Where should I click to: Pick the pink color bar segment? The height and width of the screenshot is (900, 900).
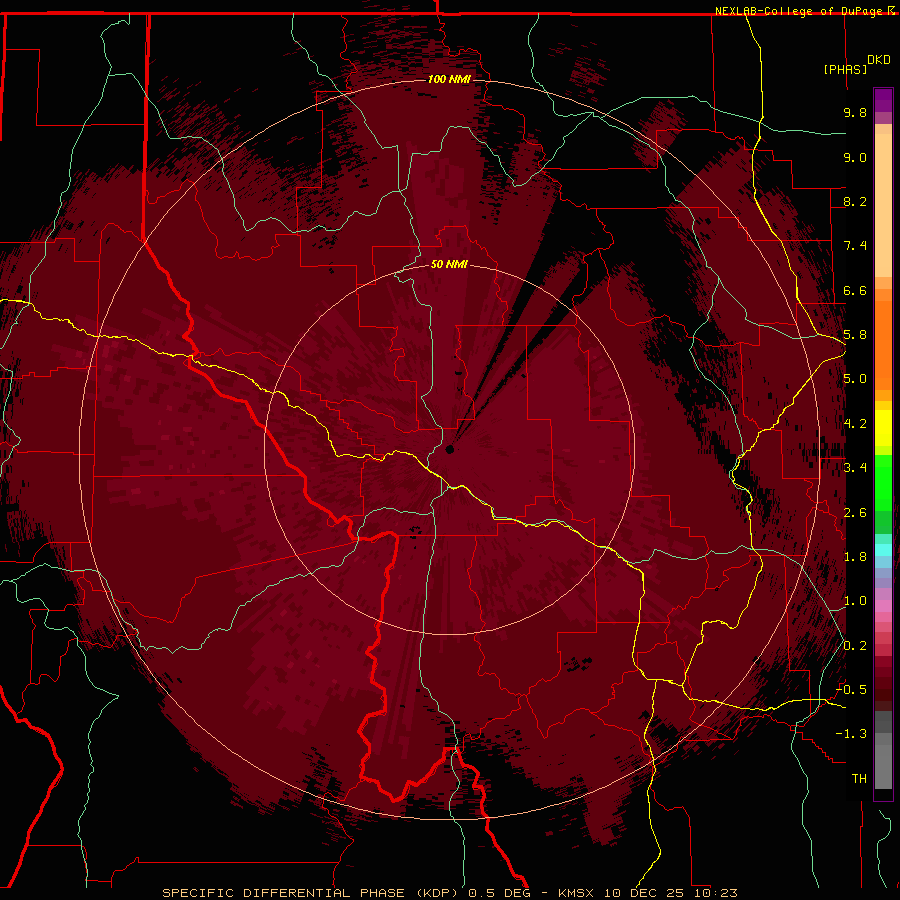pos(883,606)
